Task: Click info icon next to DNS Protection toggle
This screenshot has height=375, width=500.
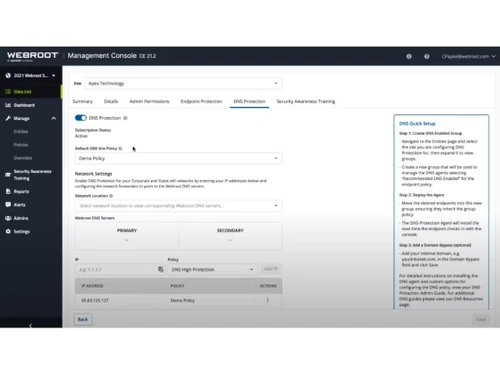Action: click(125, 118)
